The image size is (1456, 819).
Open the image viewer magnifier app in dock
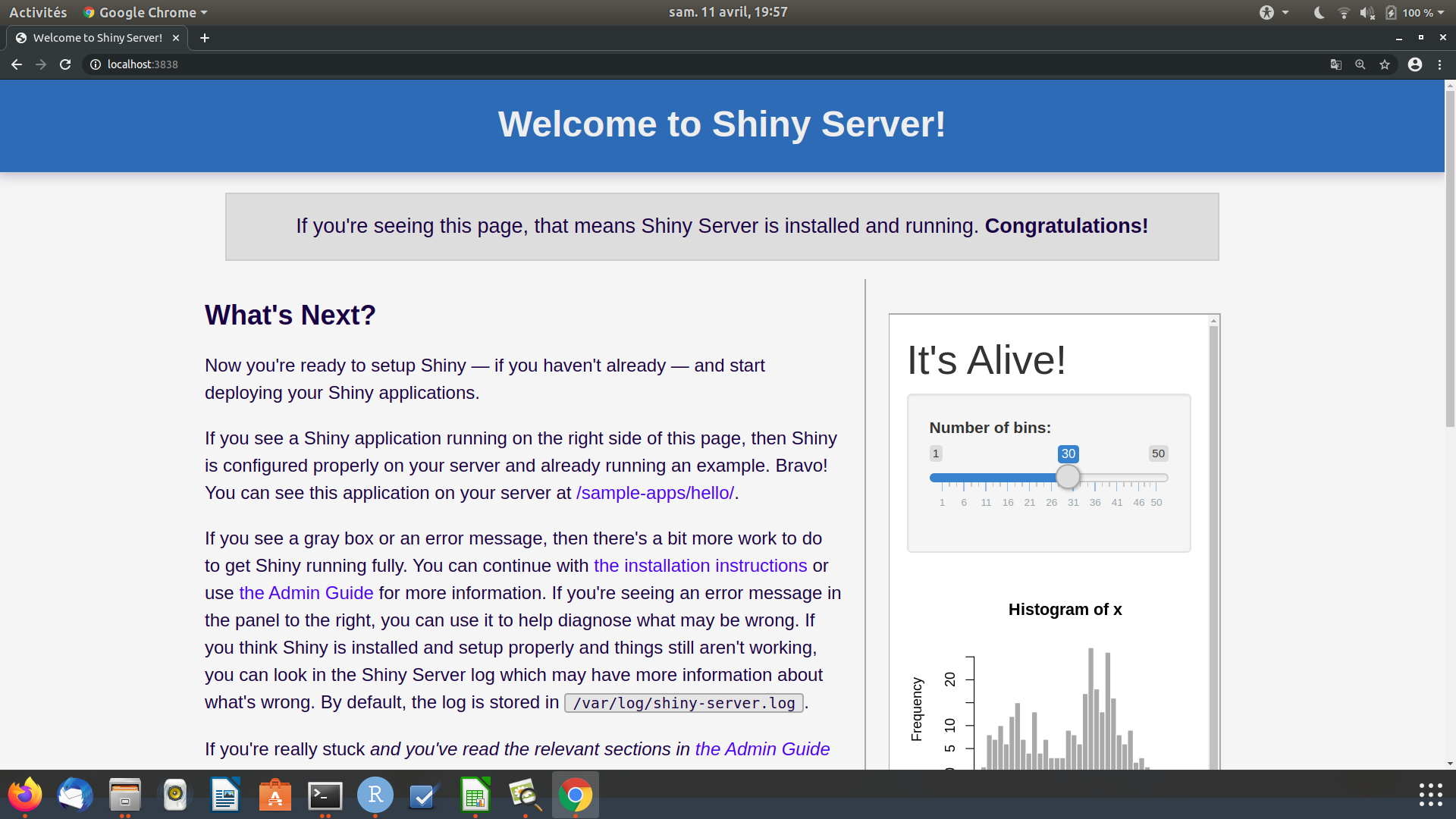(x=526, y=795)
